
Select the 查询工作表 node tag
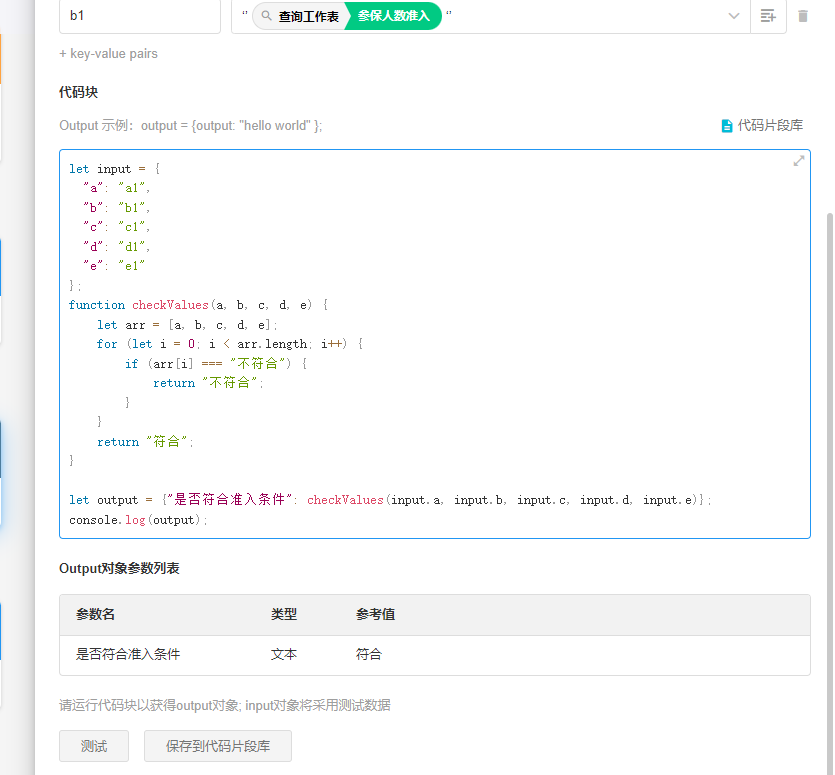coord(308,16)
